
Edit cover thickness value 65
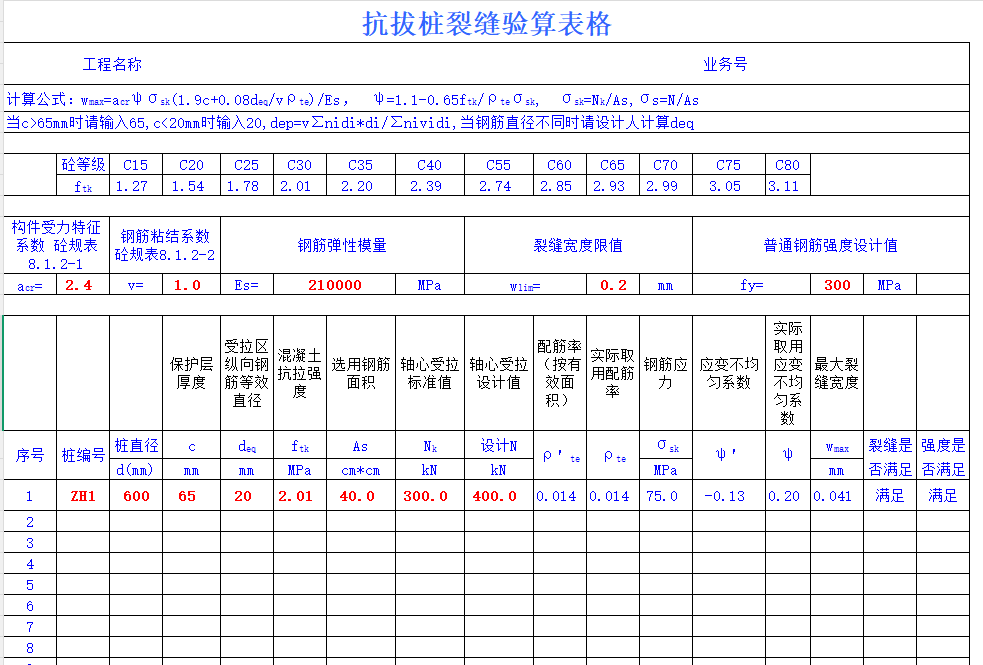pyautogui.click(x=191, y=496)
